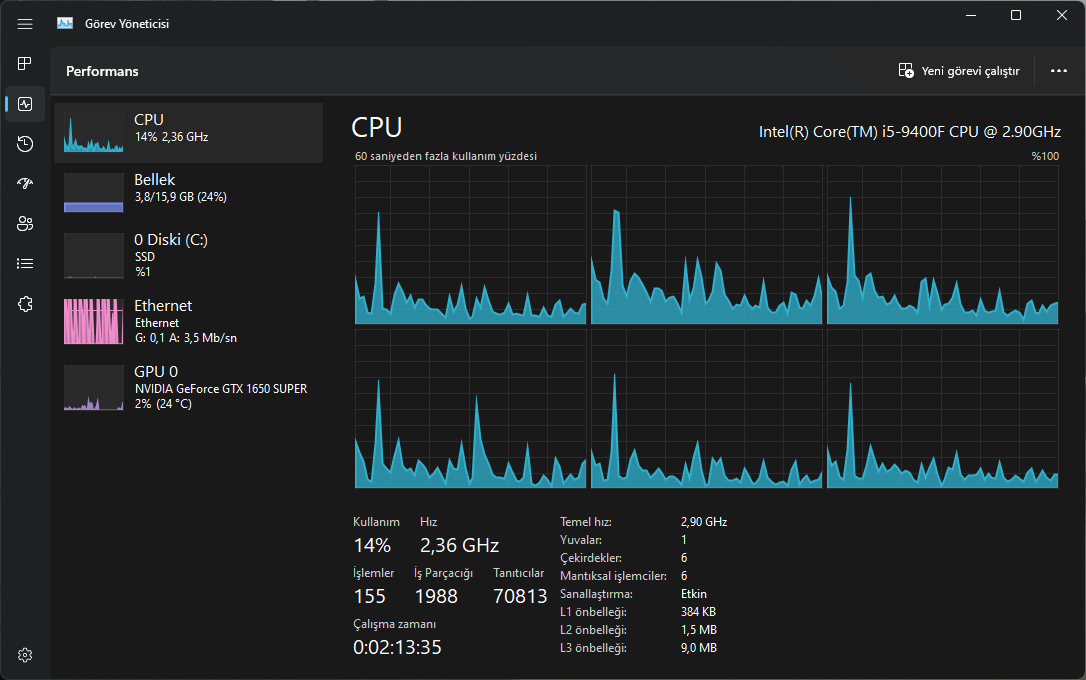
Task: Open the Startup apps page icon
Action: [x=25, y=184]
